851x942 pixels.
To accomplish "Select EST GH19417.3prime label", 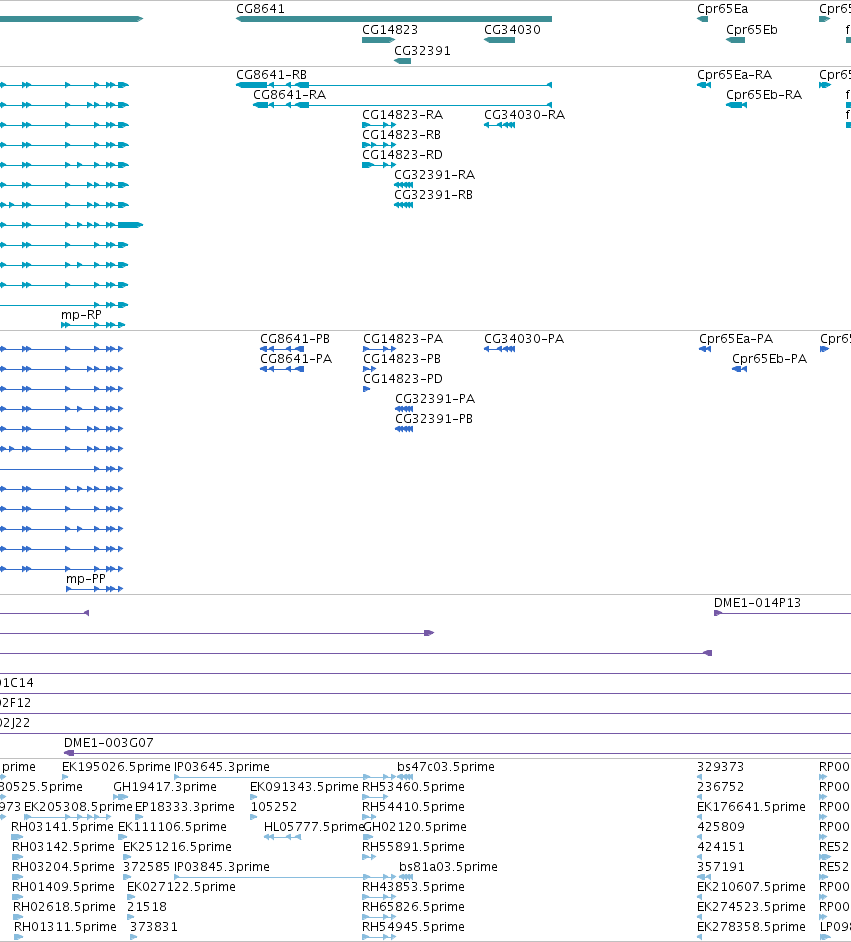I will [165, 786].
